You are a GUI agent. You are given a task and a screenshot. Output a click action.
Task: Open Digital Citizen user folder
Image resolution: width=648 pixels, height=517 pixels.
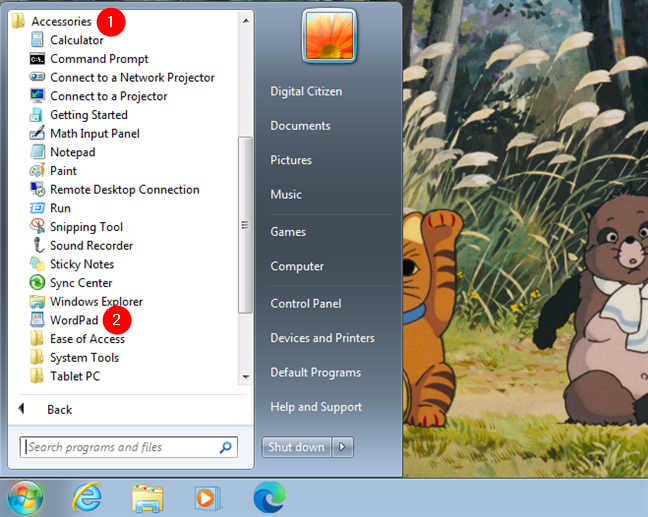[x=306, y=91]
